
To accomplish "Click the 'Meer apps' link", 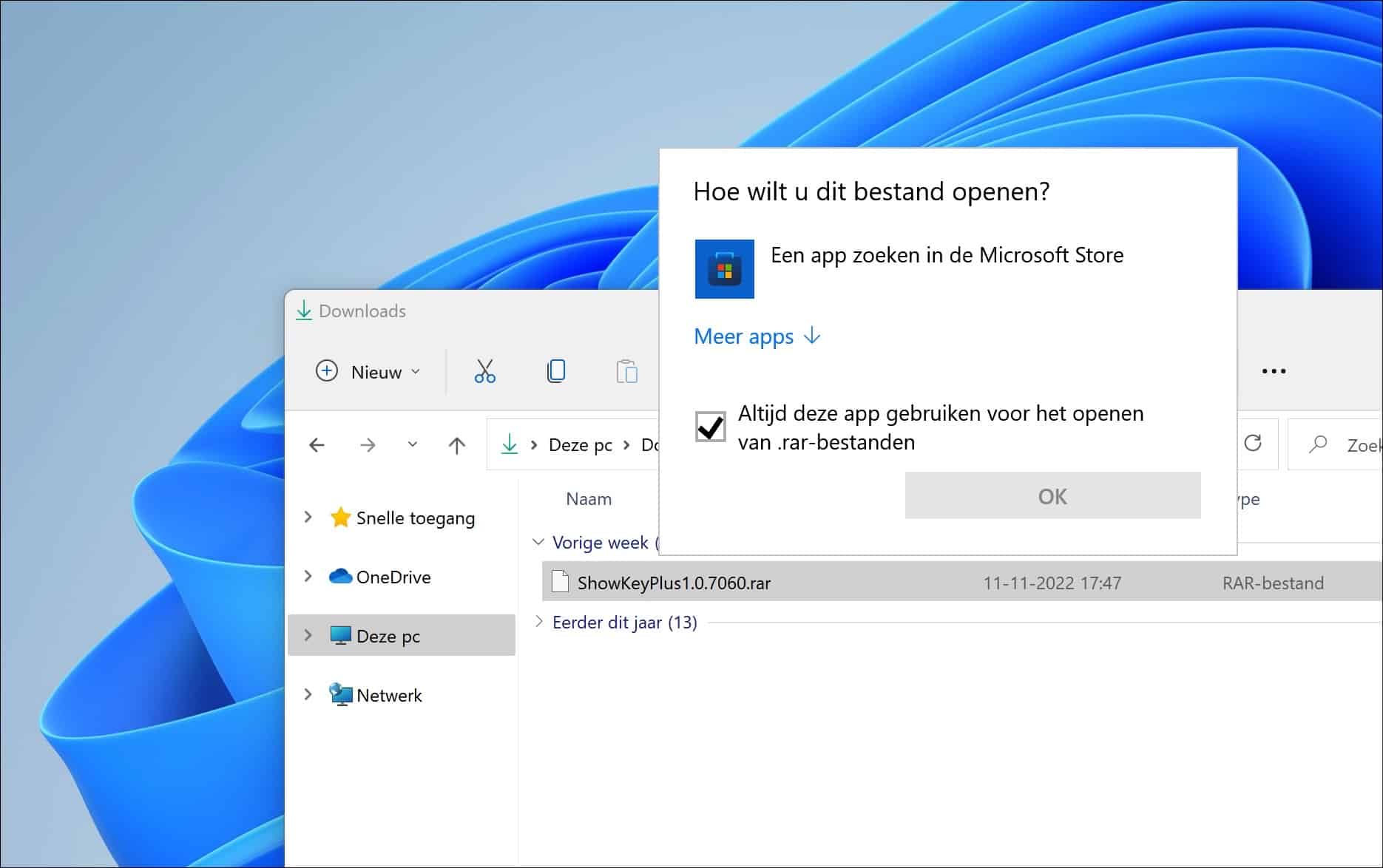I will [744, 336].
